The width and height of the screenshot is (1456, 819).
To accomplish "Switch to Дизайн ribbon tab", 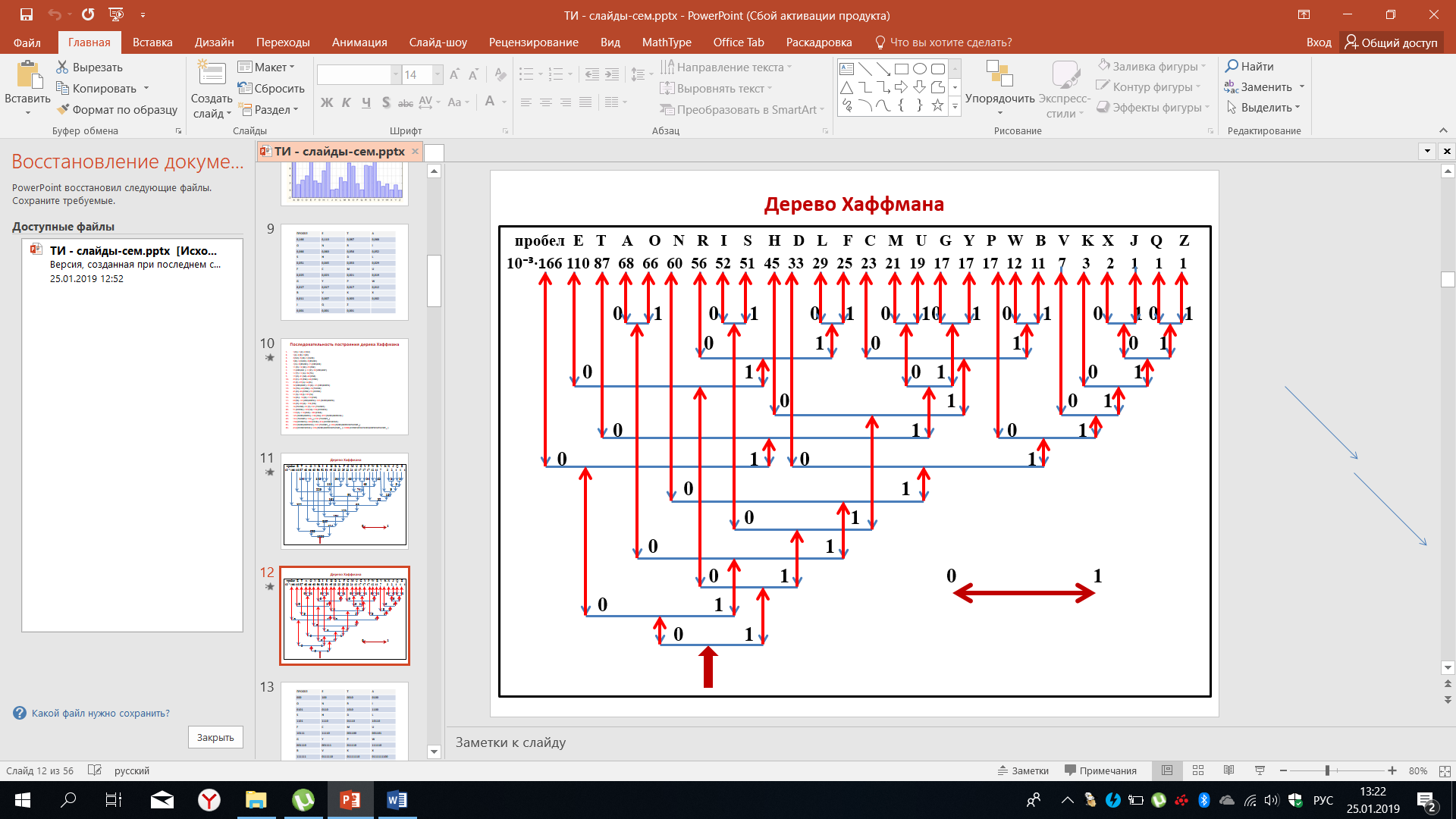I will click(x=214, y=42).
